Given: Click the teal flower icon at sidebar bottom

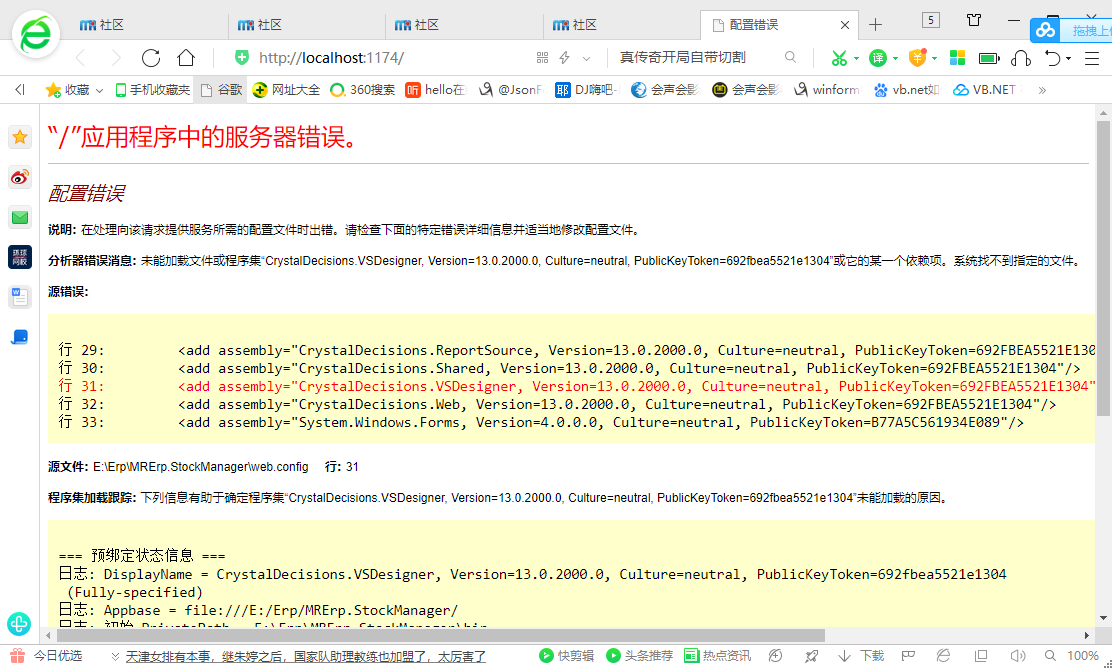Looking at the screenshot, I should click(19, 624).
